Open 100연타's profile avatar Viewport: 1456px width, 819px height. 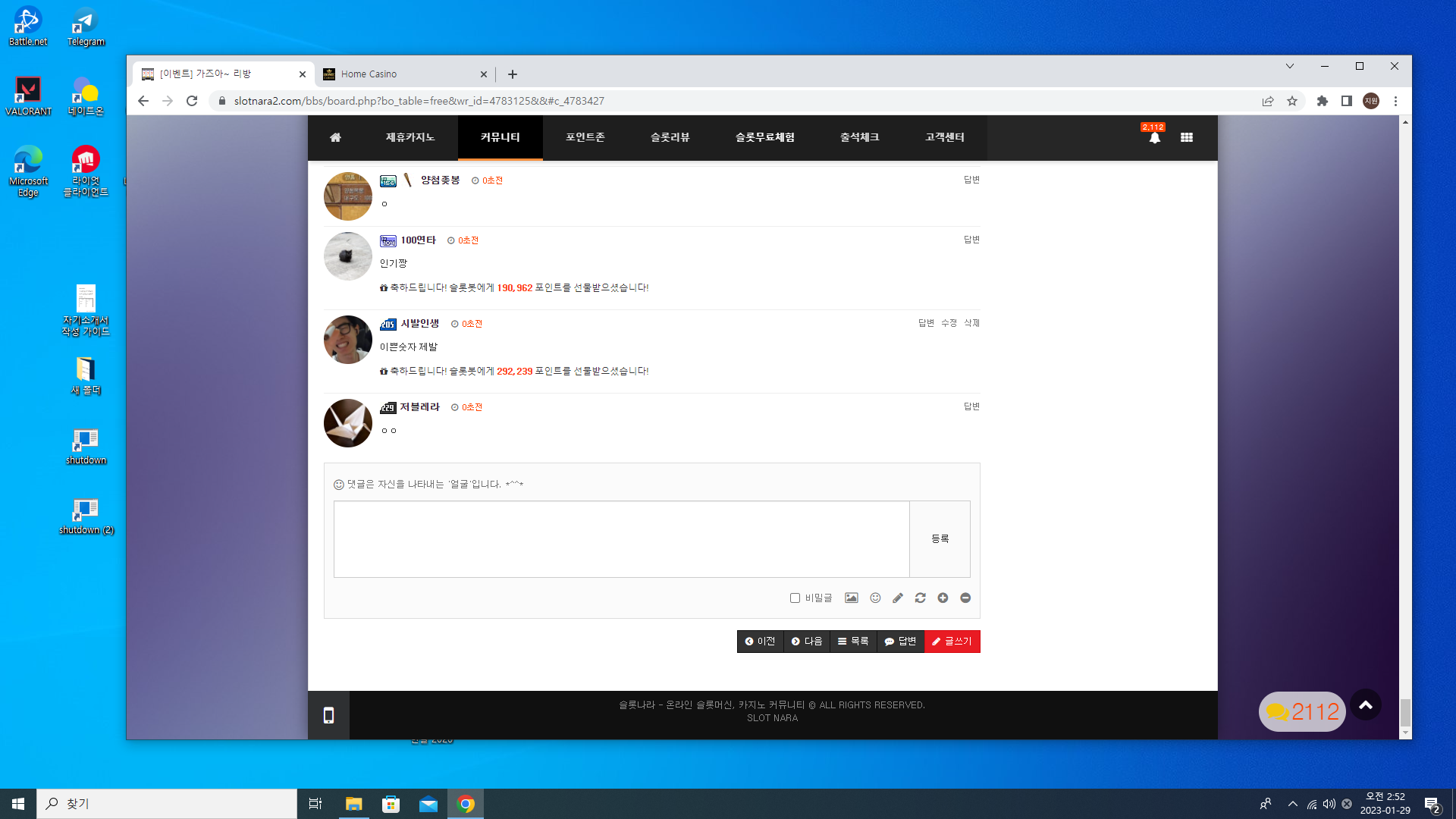[348, 256]
